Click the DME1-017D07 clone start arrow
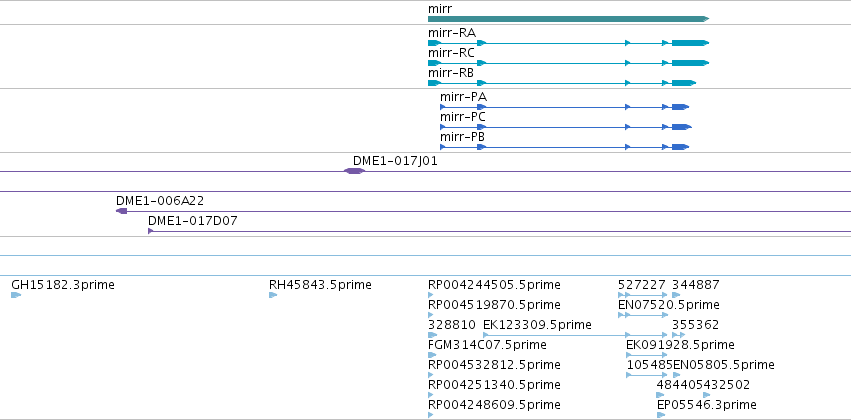851x420 pixels. click(x=151, y=231)
